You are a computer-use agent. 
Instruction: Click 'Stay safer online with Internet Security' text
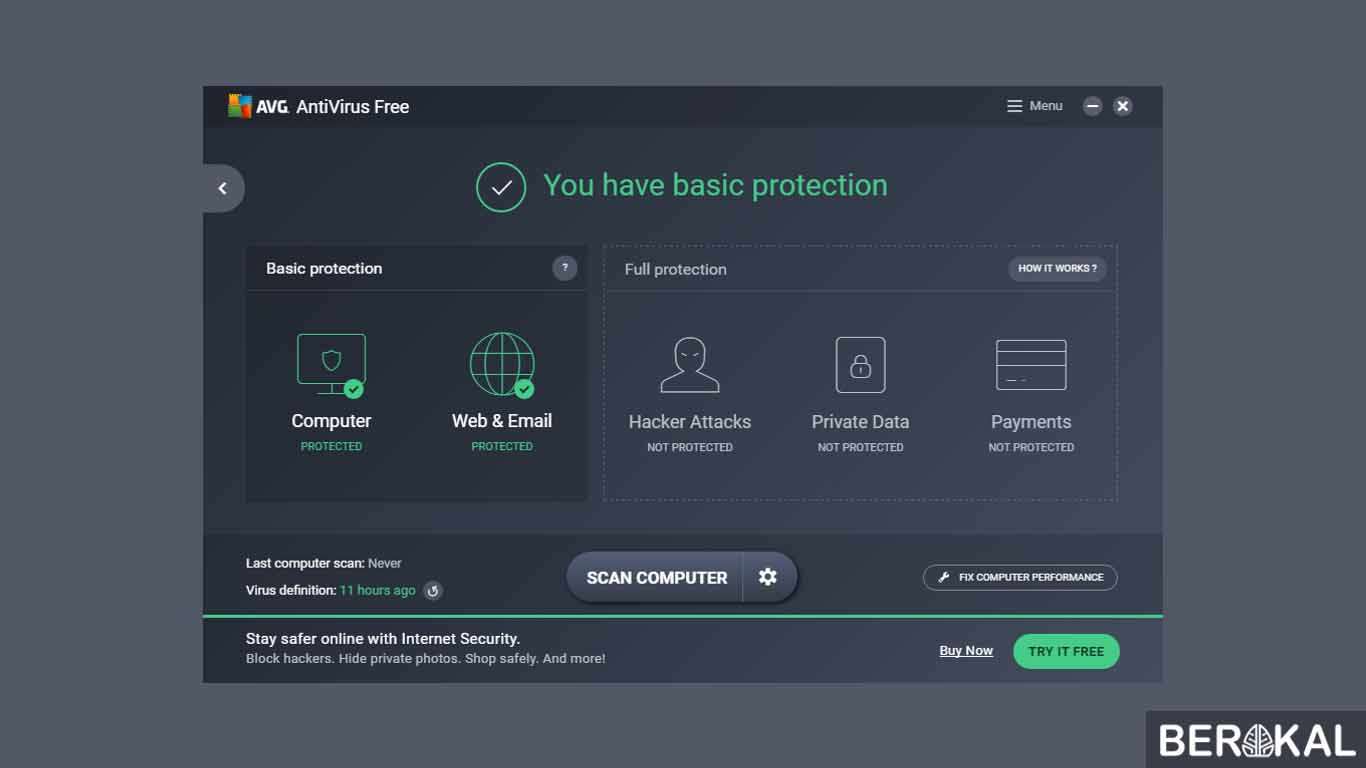pos(383,638)
